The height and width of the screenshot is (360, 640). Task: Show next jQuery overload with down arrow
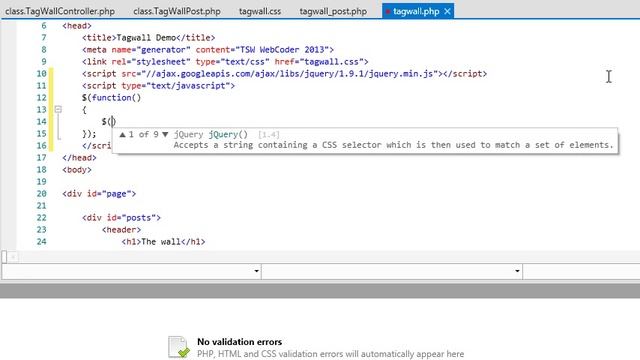(x=165, y=134)
